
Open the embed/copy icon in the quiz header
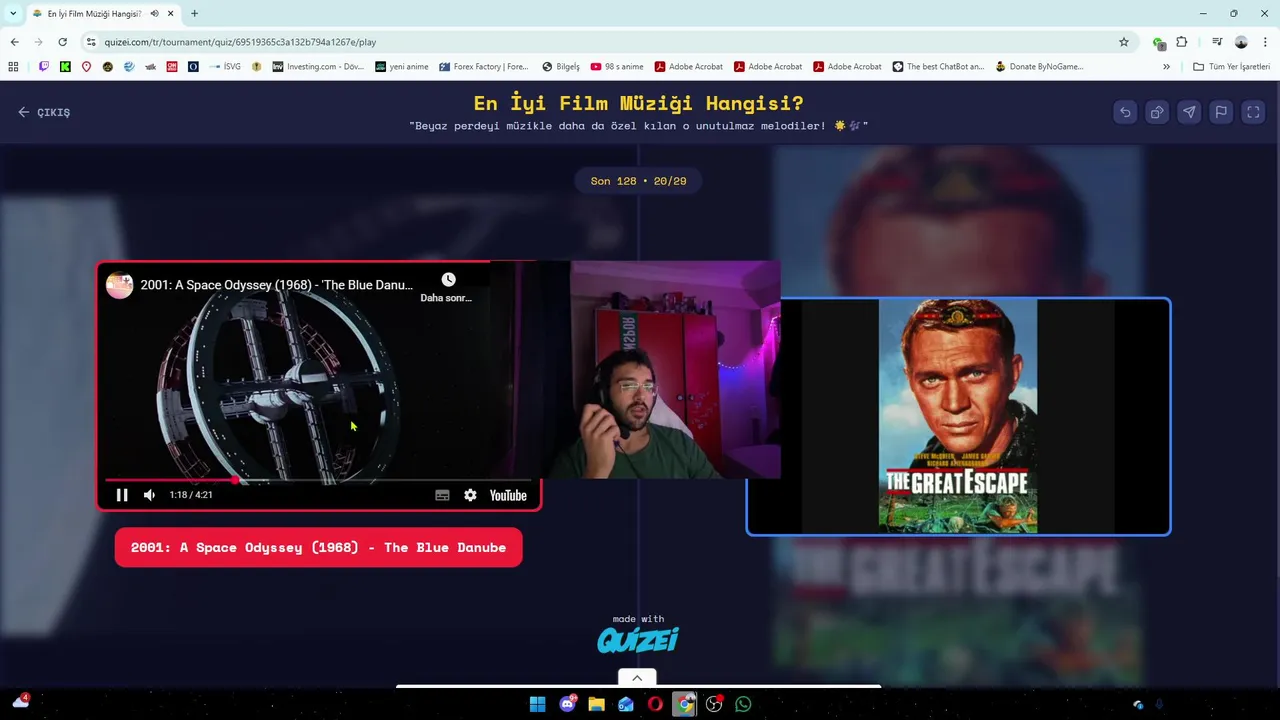pos(1157,112)
